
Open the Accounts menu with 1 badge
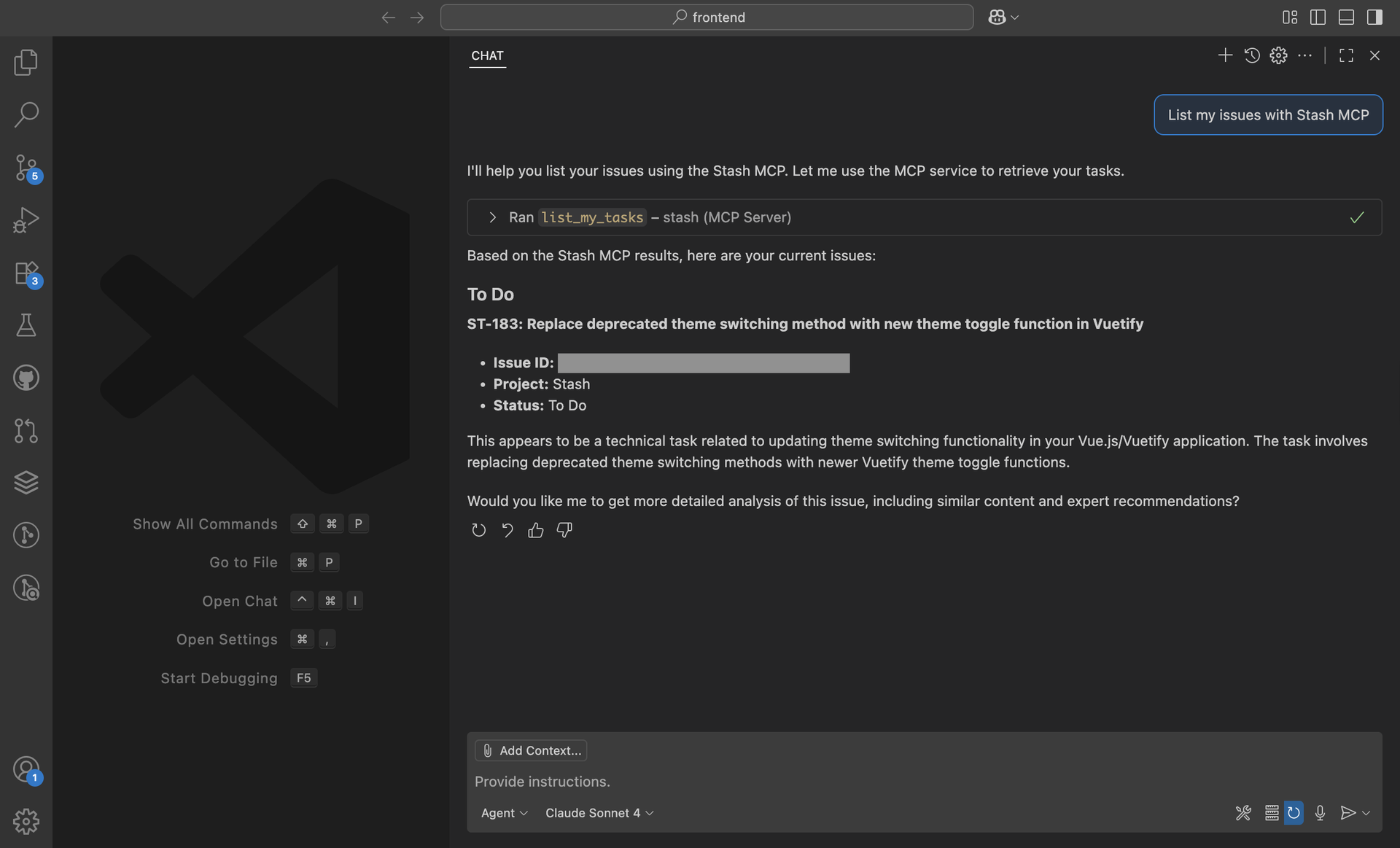click(x=26, y=769)
